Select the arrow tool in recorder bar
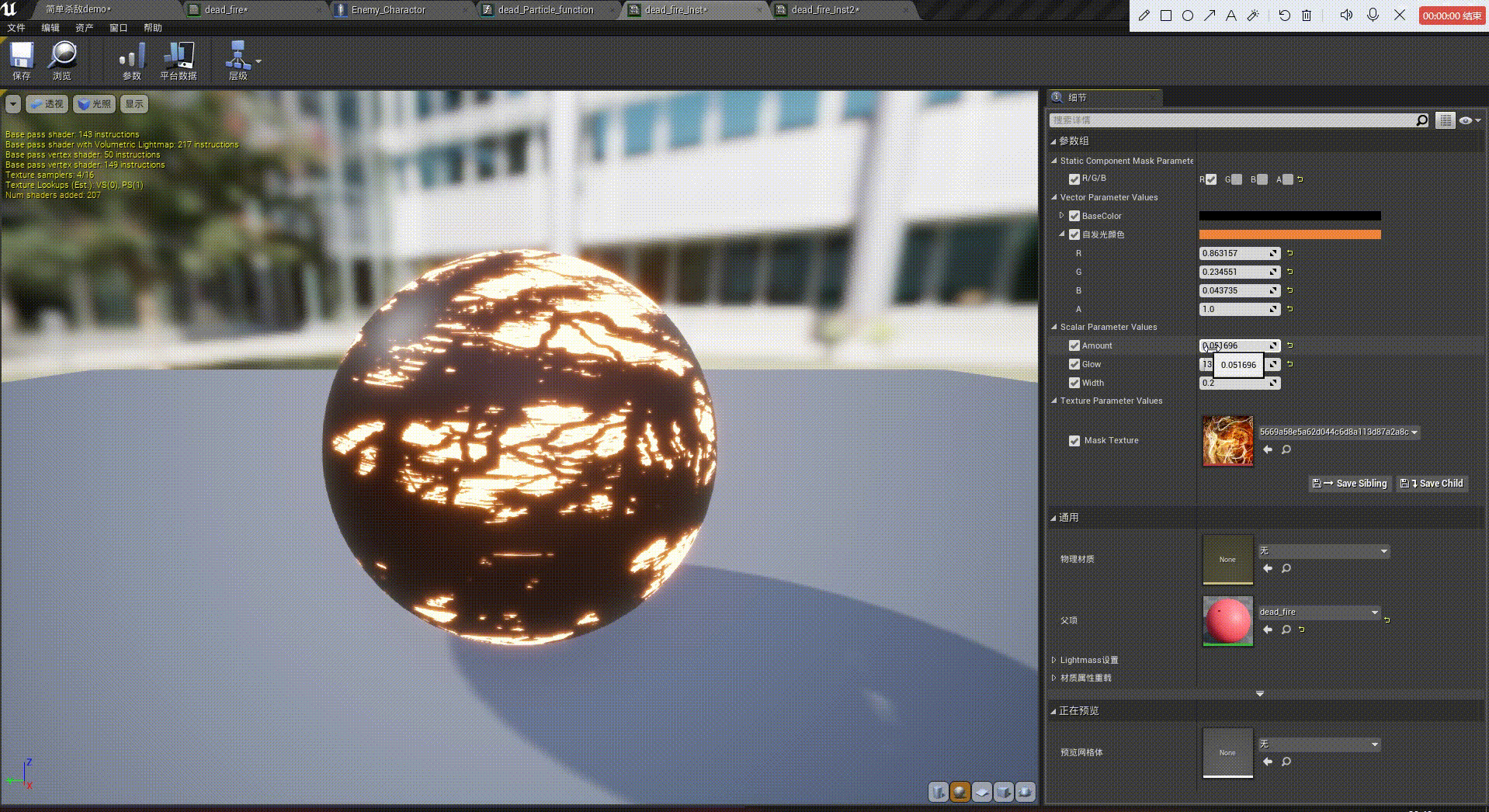The image size is (1489, 812). point(1210,16)
